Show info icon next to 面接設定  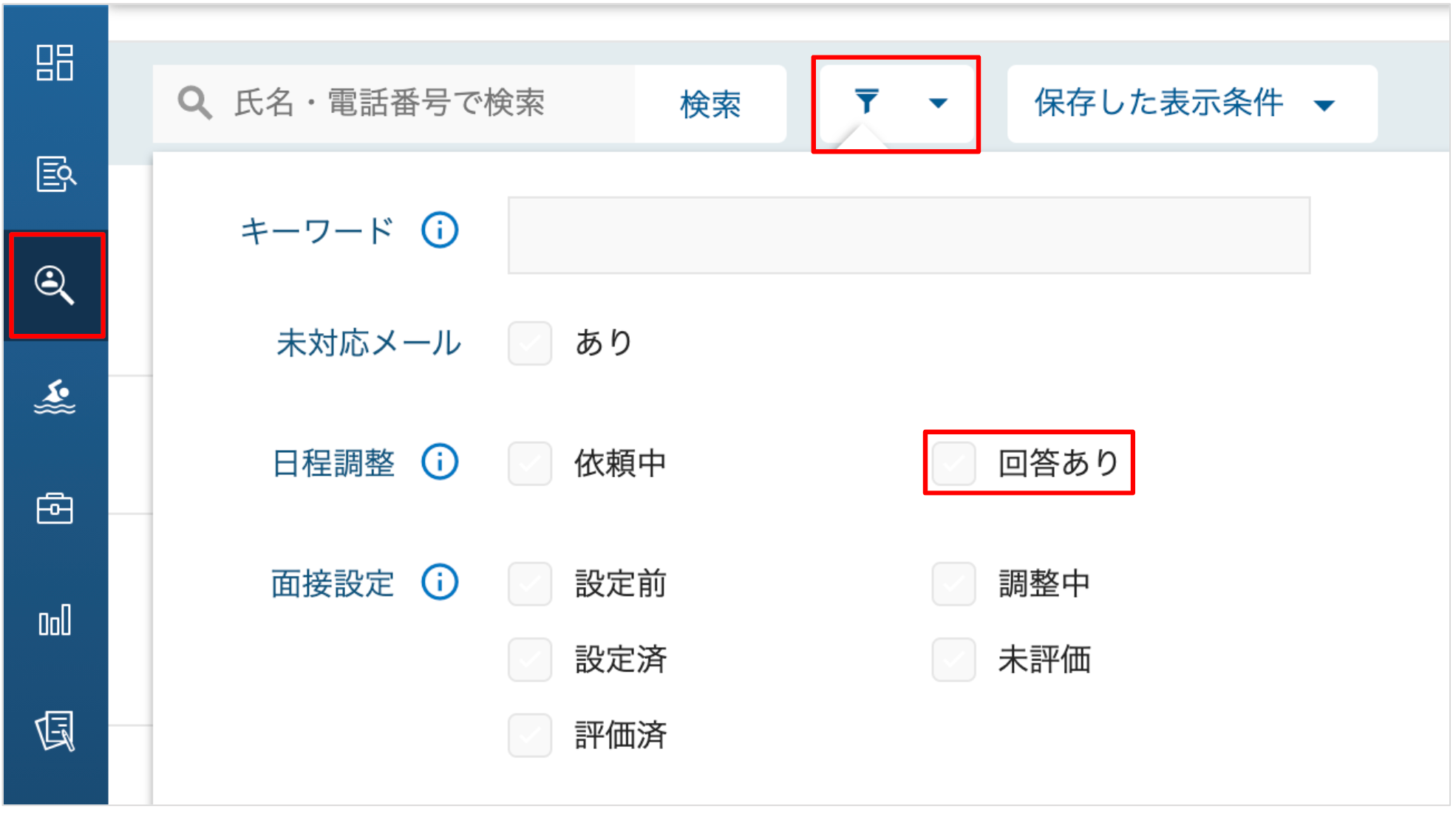pyautogui.click(x=440, y=583)
